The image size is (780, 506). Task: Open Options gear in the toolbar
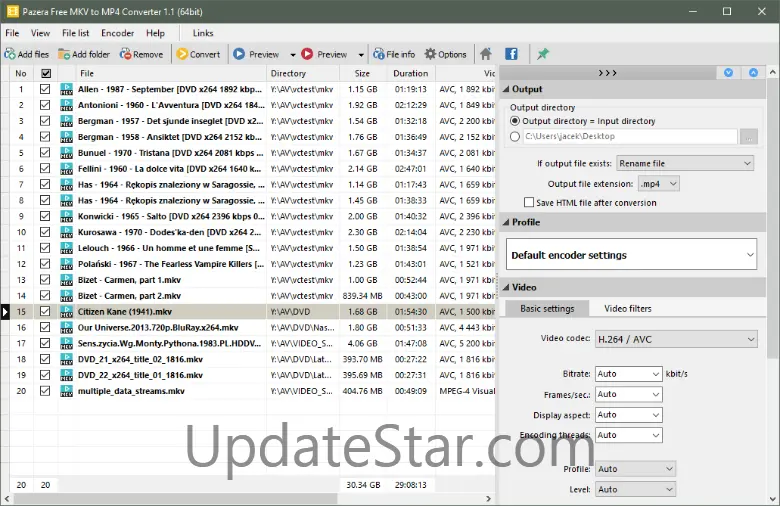(446, 54)
